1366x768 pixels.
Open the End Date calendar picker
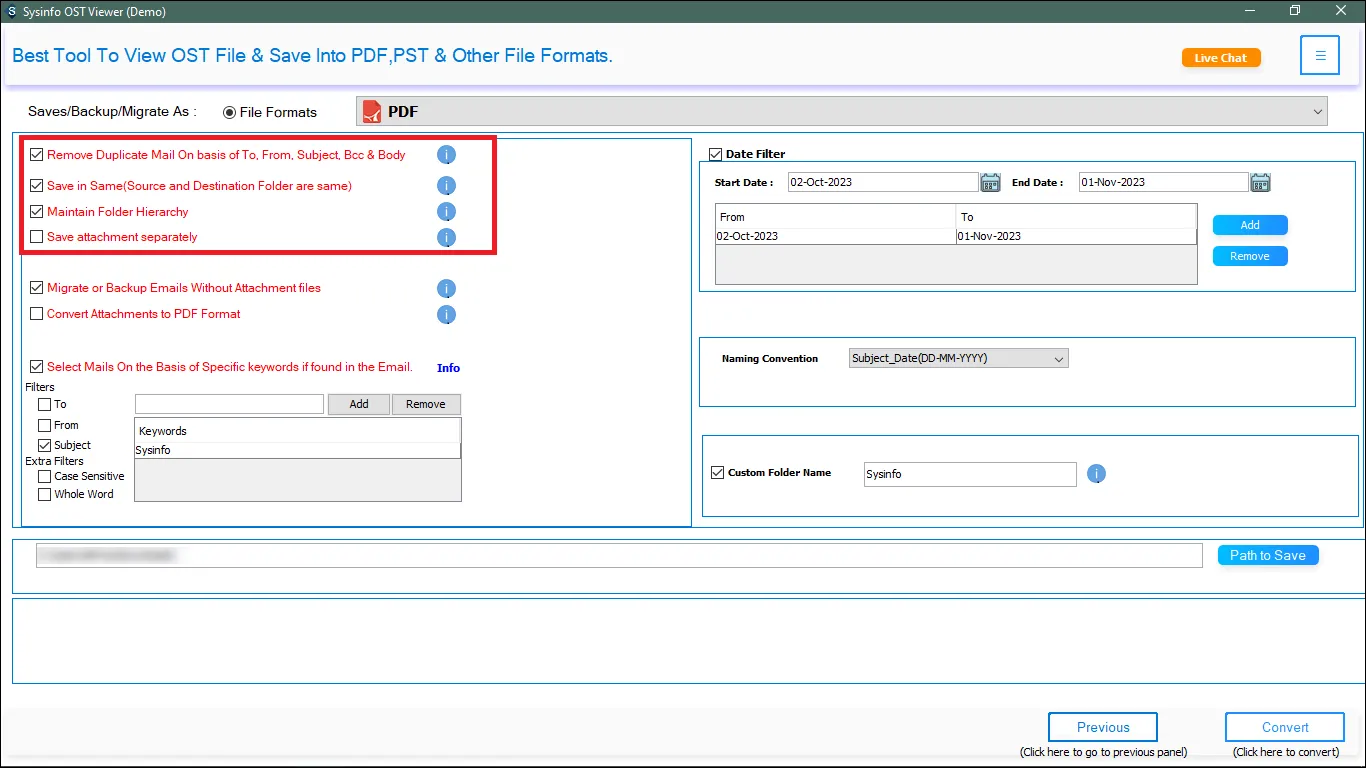point(1260,182)
